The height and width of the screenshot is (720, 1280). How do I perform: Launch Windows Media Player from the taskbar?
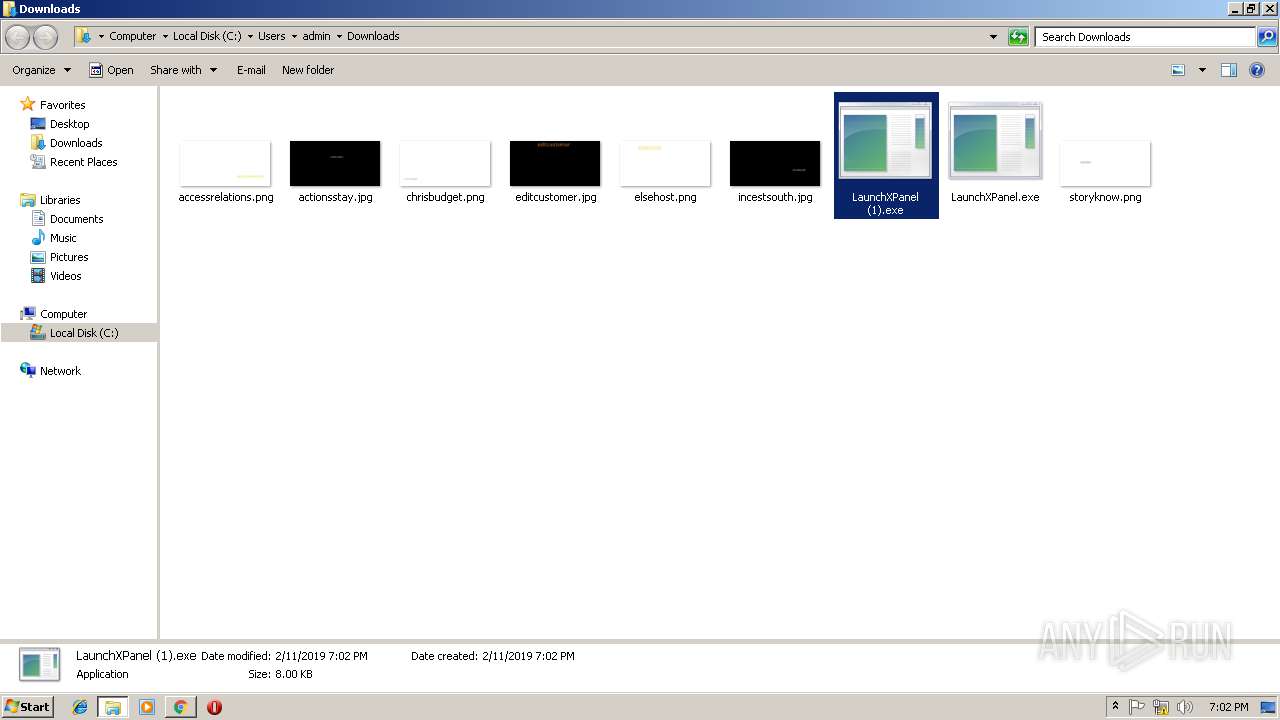(147, 707)
